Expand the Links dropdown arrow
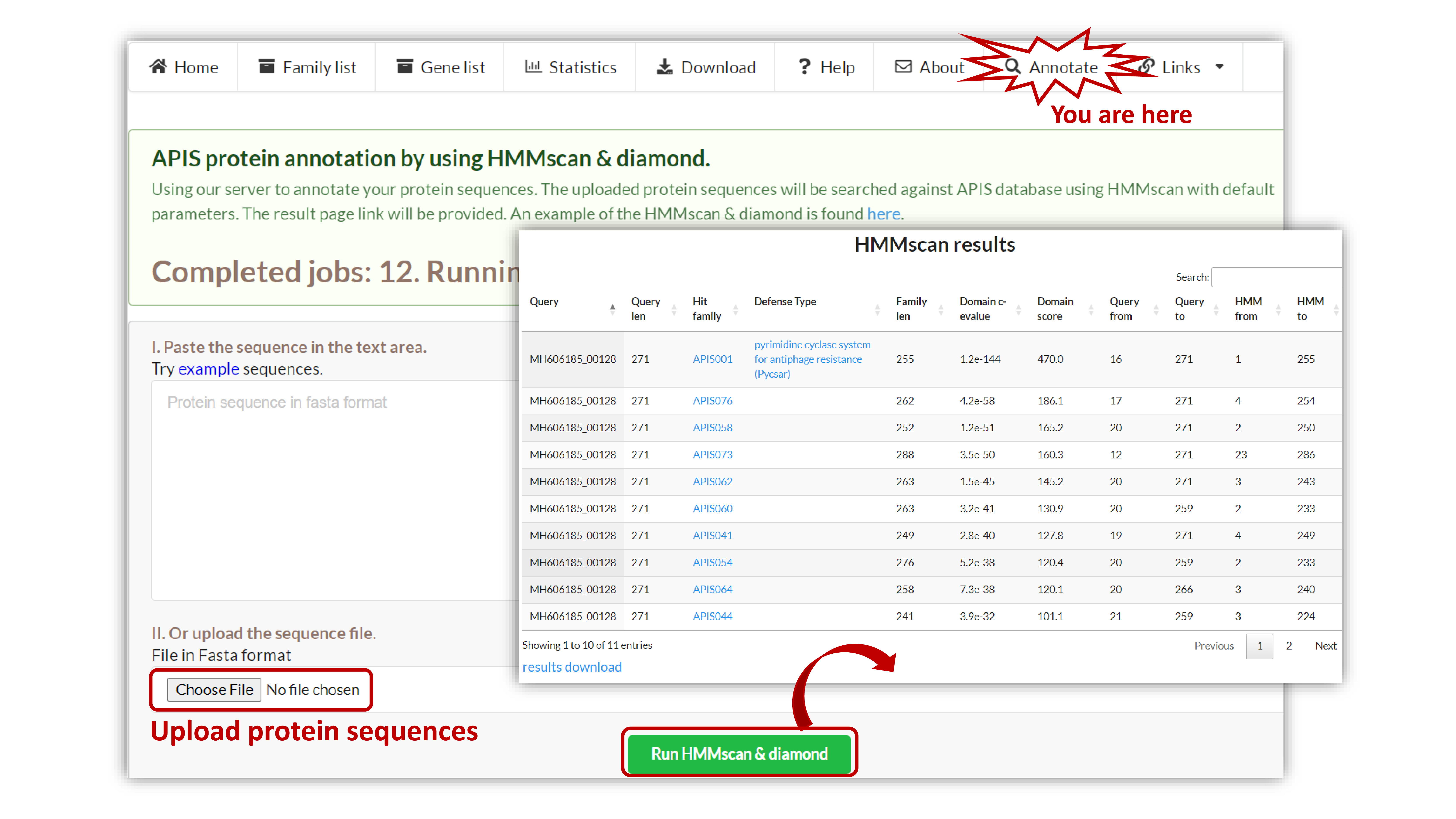The height and width of the screenshot is (819, 1456). [x=1219, y=67]
